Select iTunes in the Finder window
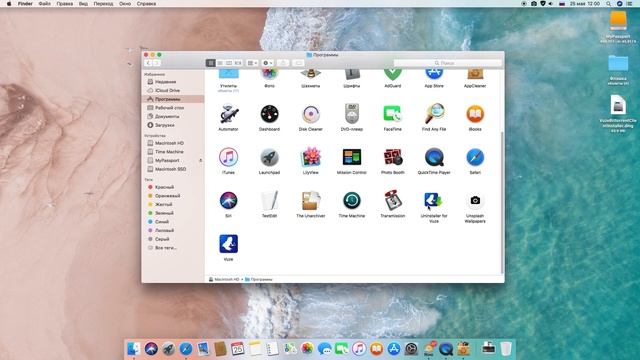 228,158
